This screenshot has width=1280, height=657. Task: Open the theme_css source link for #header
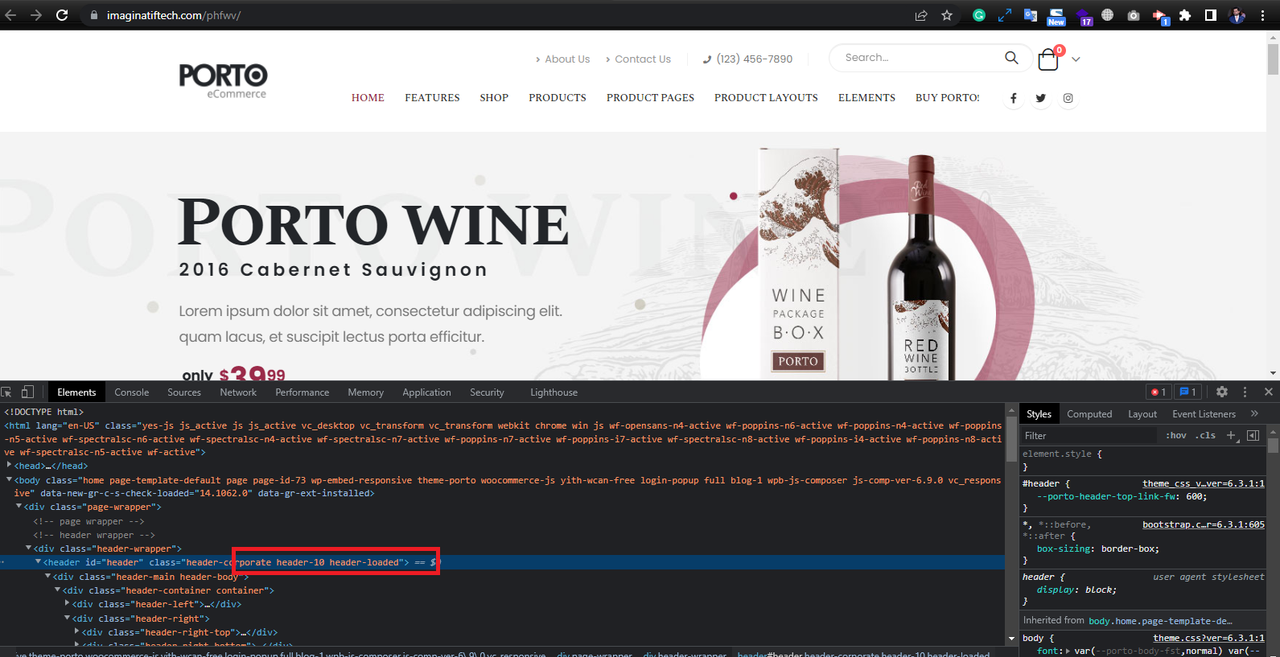(x=1203, y=483)
